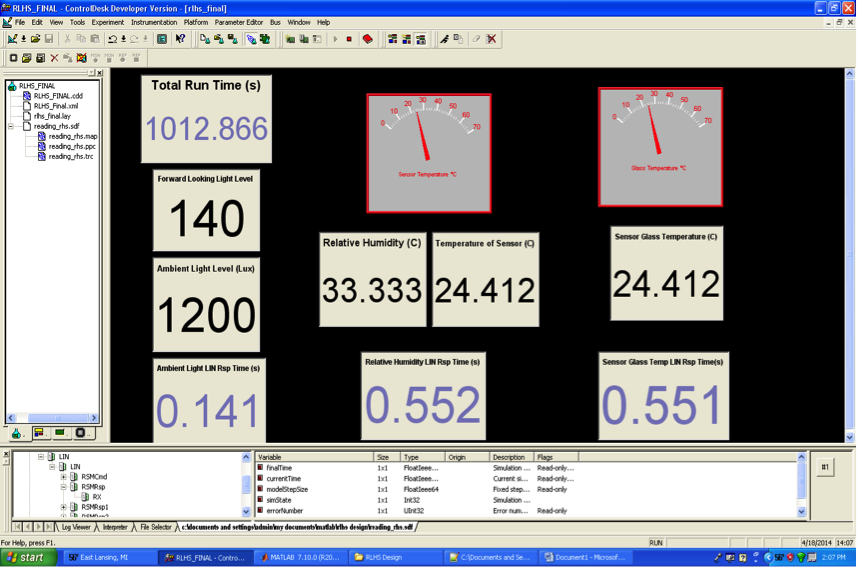Click the animation mode green icon
The height and width of the screenshot is (567, 857).
[265, 39]
